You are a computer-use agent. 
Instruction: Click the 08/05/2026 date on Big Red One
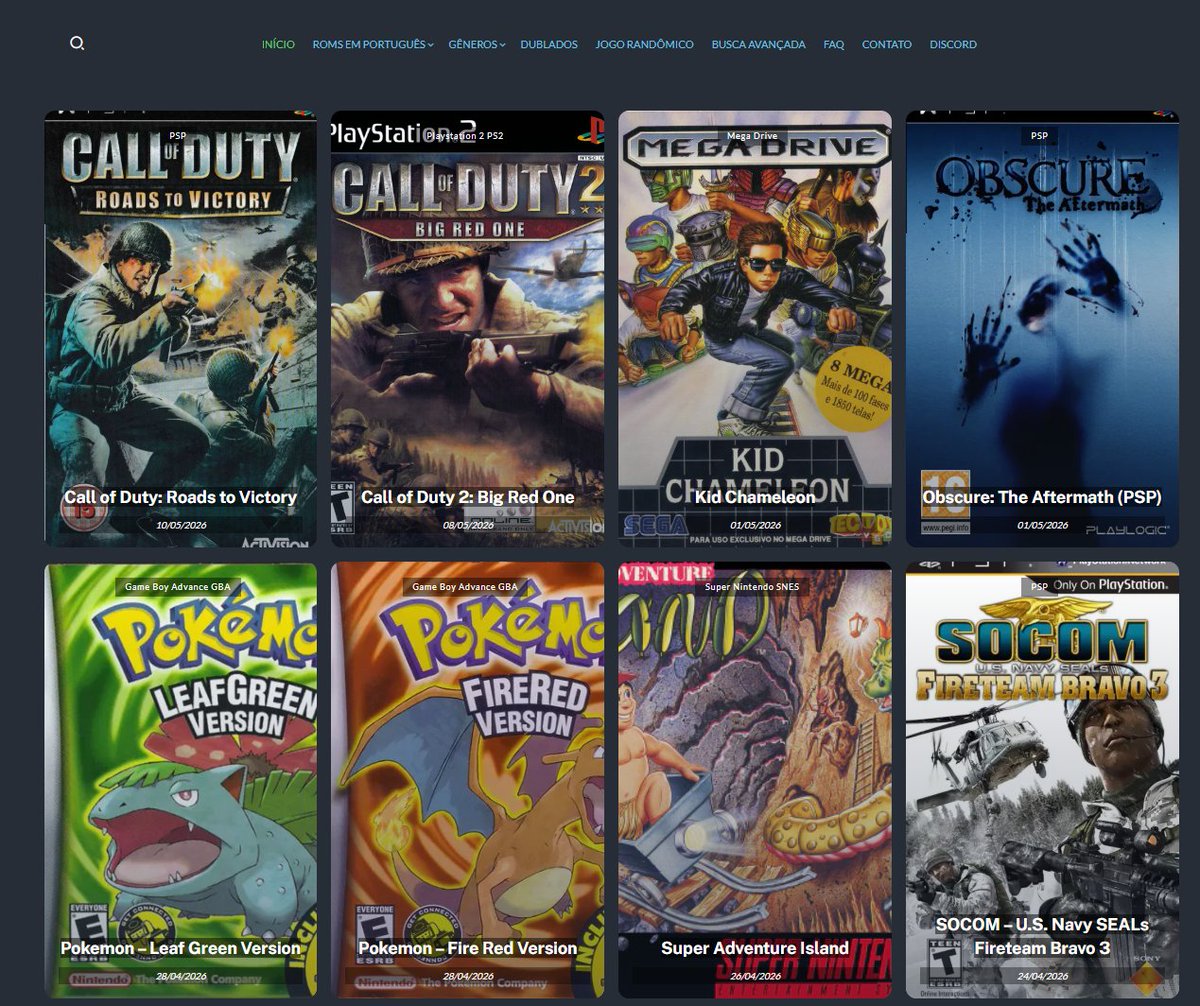coord(468,525)
